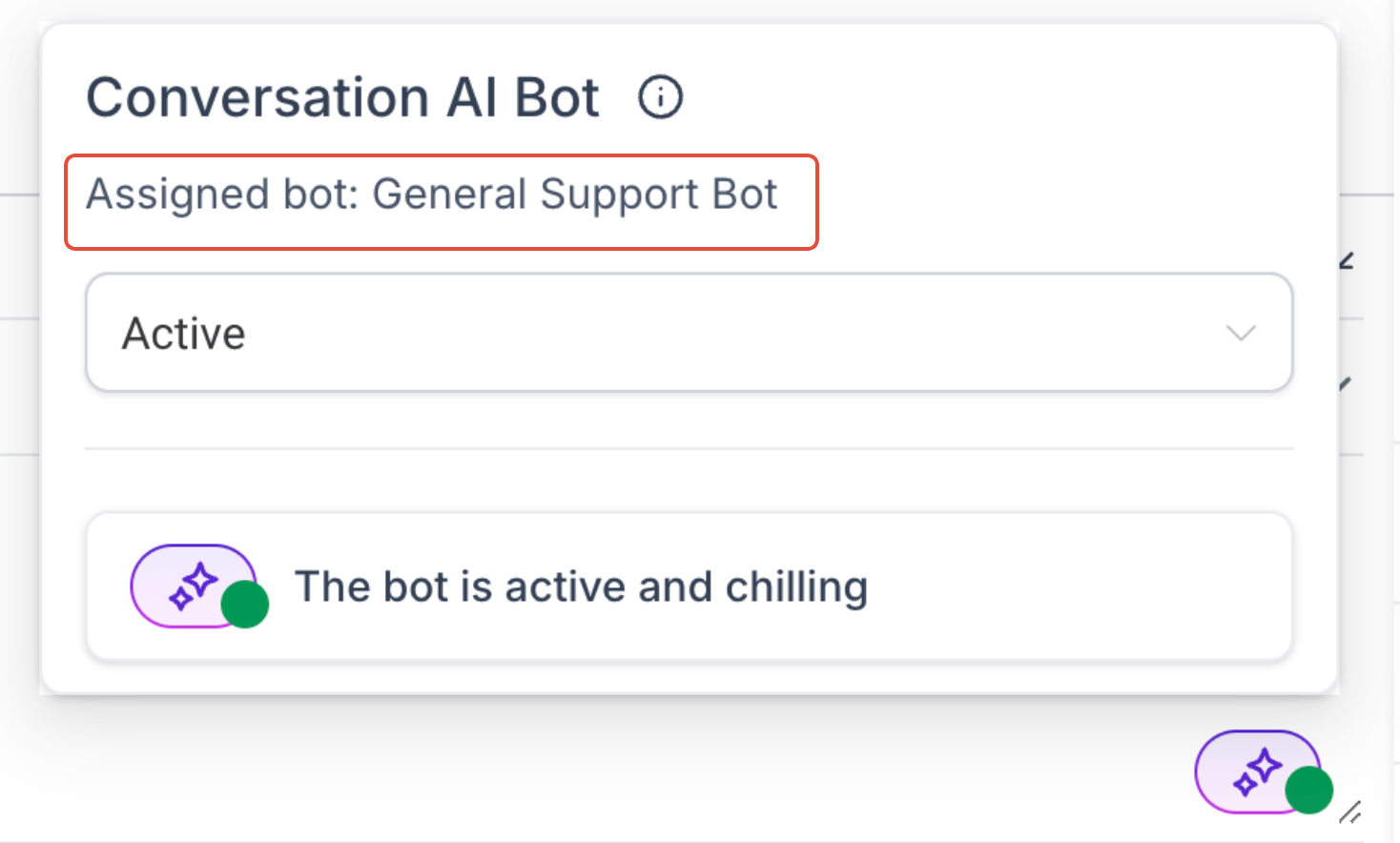Expand the dropdown using its chevron arrow
1400x843 pixels.
1241,333
